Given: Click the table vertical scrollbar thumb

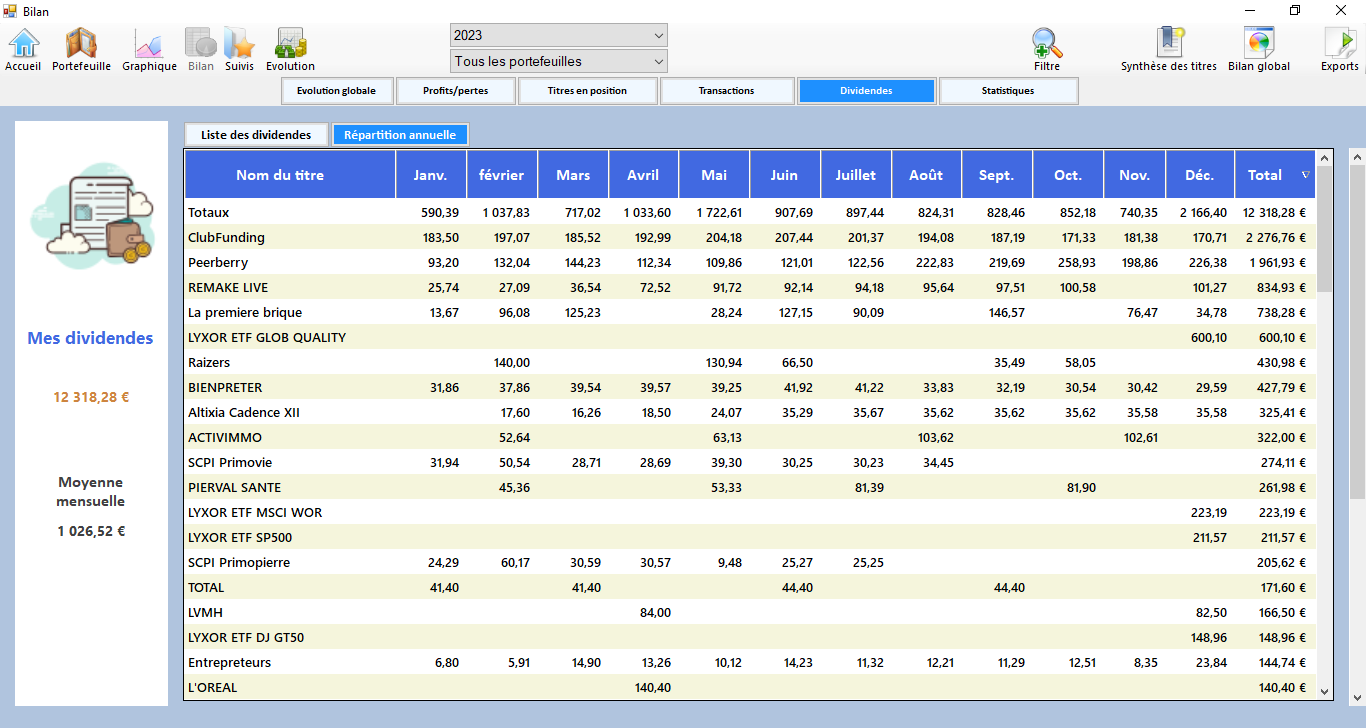Looking at the screenshot, I should pyautogui.click(x=1325, y=229).
